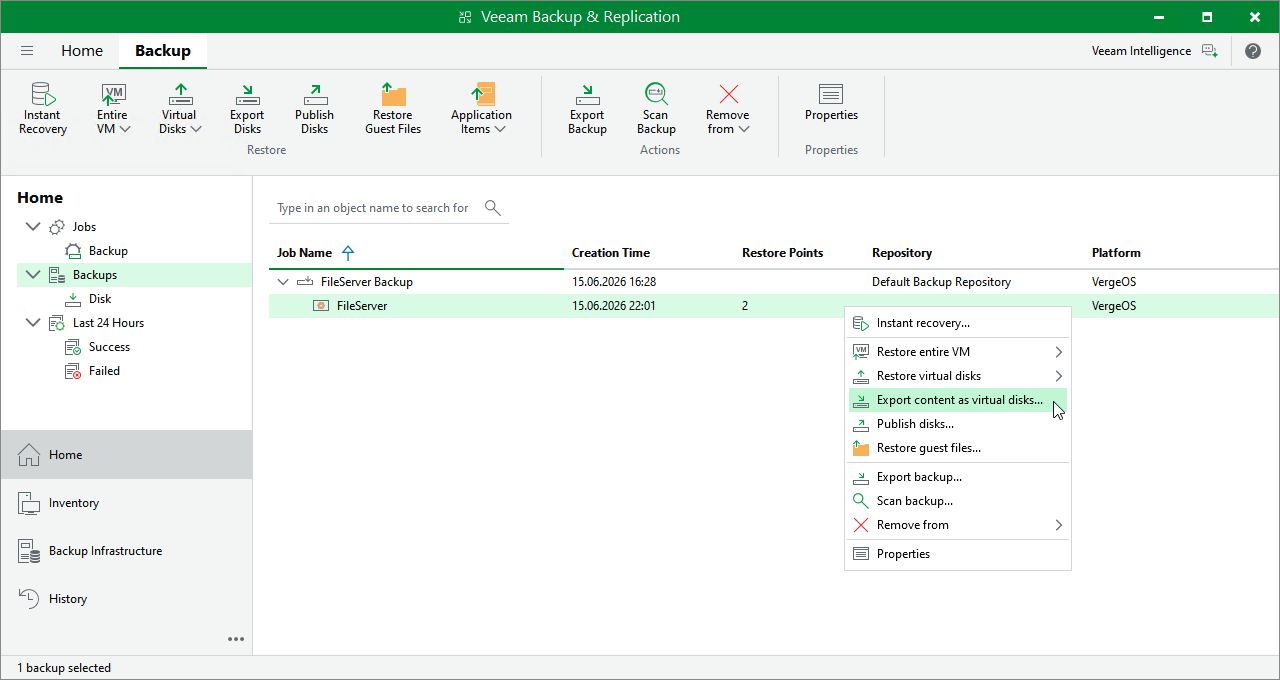Click the navigation pane options dots
The image size is (1280, 680).
click(x=236, y=639)
